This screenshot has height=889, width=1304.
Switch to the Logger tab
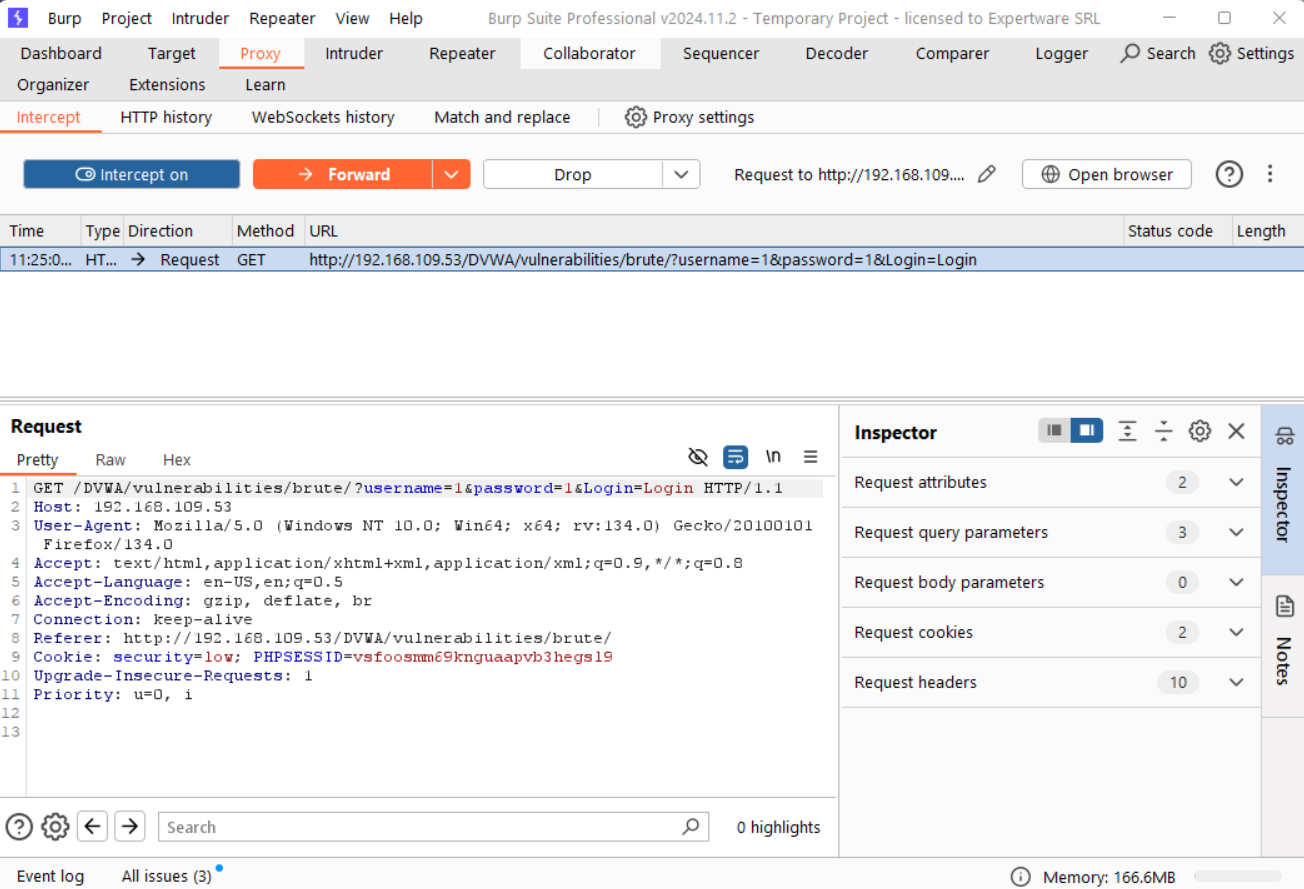coord(1061,53)
